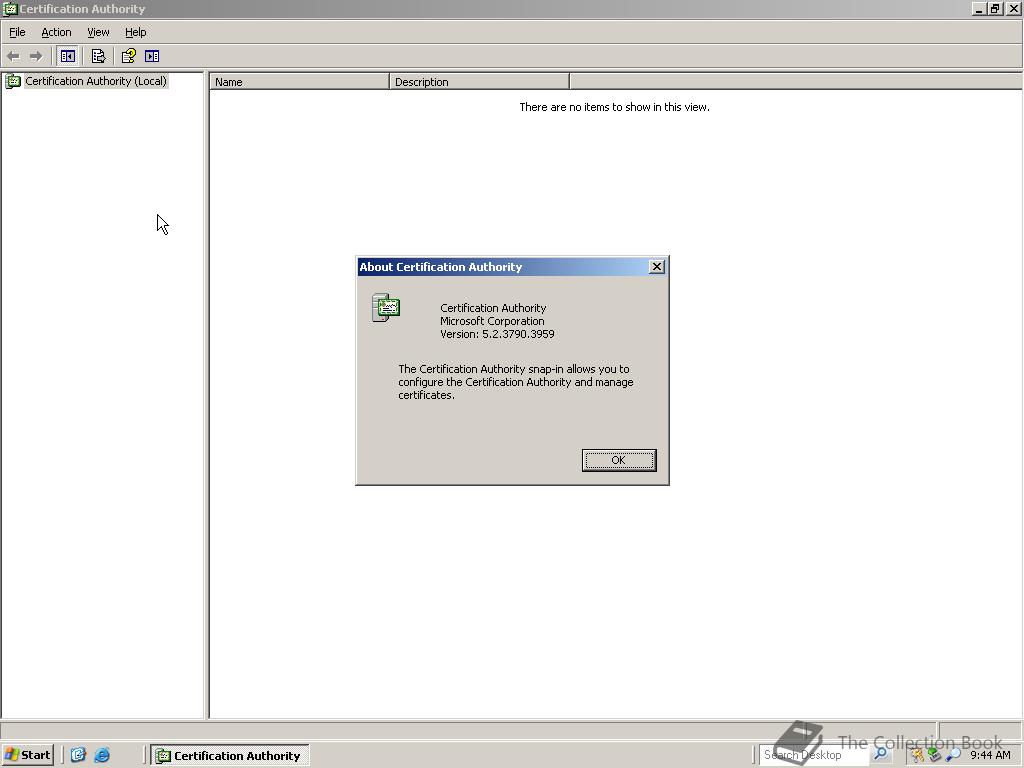This screenshot has height=768, width=1024.
Task: Click the Back arrow toolbar icon
Action: [x=13, y=56]
